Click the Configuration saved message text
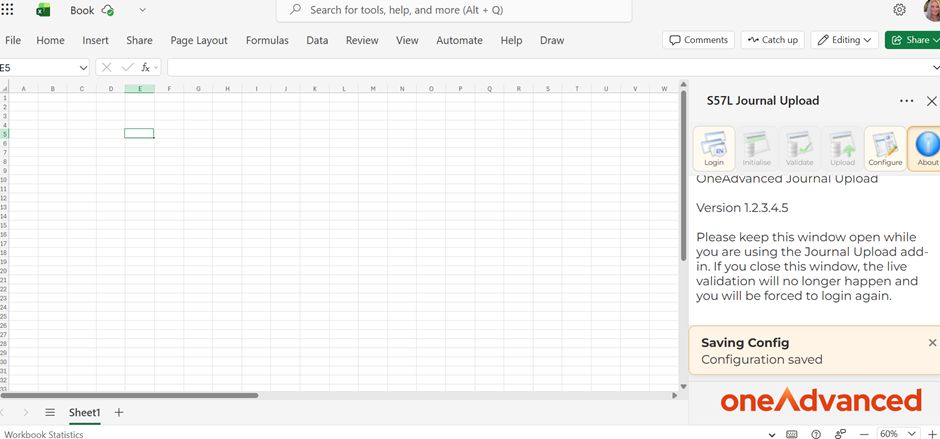Image resolution: width=940 pixels, height=439 pixels. [x=761, y=360]
